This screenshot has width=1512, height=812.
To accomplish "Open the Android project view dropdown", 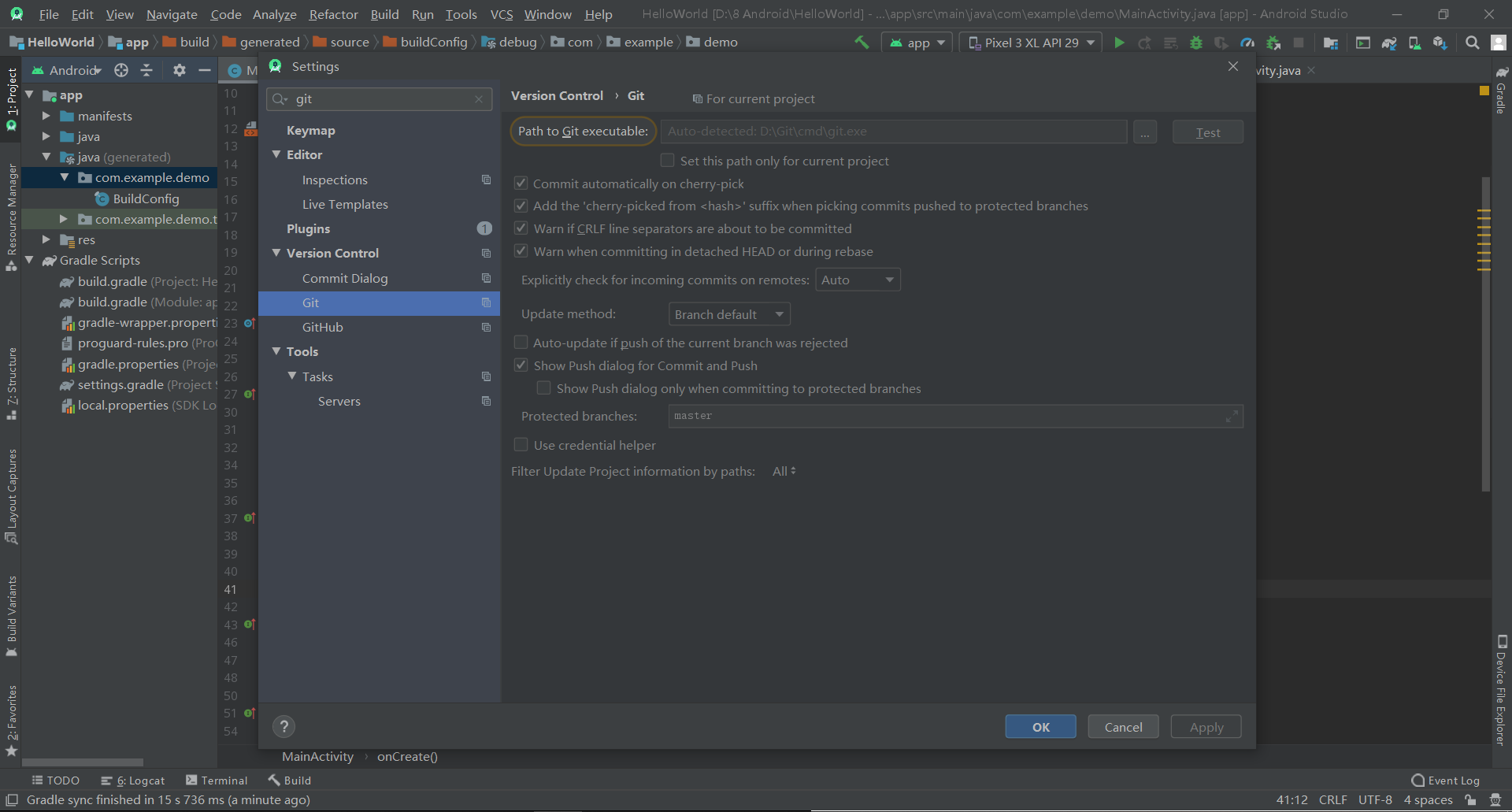I will pos(66,70).
